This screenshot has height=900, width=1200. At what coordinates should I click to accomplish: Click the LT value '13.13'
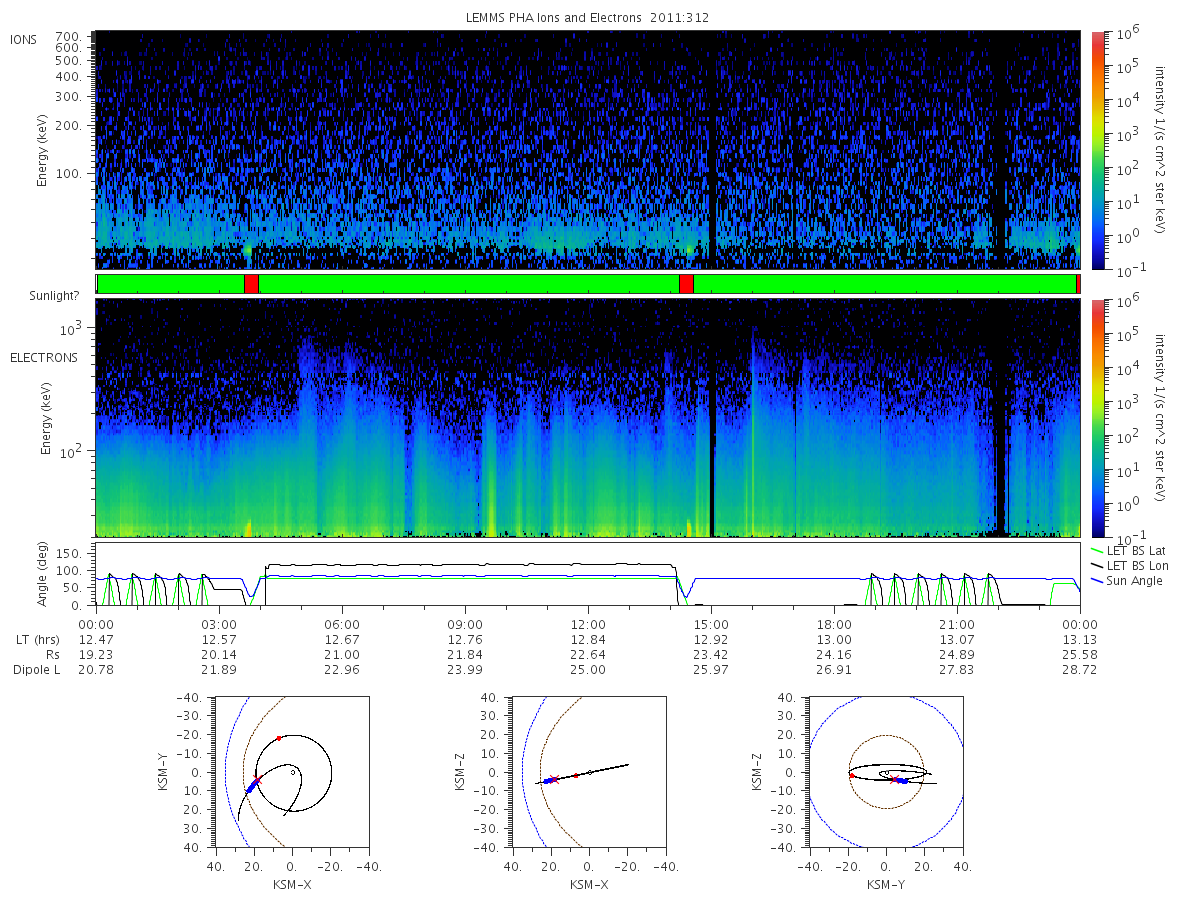pyautogui.click(x=1080, y=639)
